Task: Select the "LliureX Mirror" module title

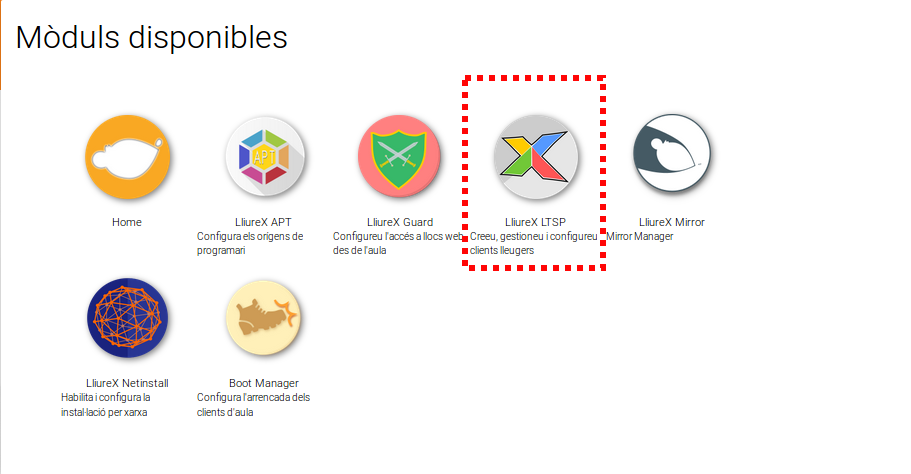Action: pyautogui.click(x=672, y=222)
